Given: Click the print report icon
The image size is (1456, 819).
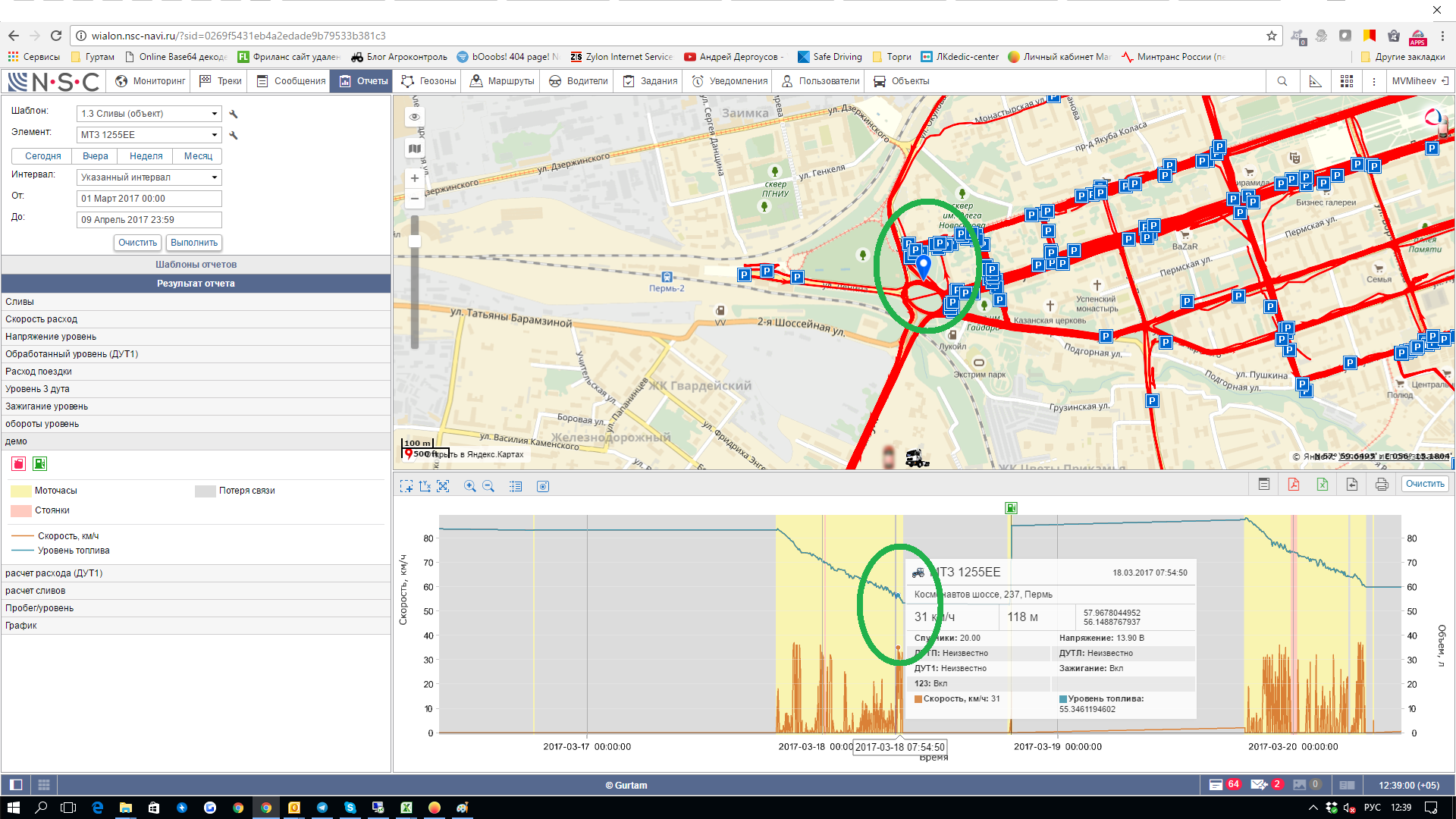Looking at the screenshot, I should click(1382, 485).
